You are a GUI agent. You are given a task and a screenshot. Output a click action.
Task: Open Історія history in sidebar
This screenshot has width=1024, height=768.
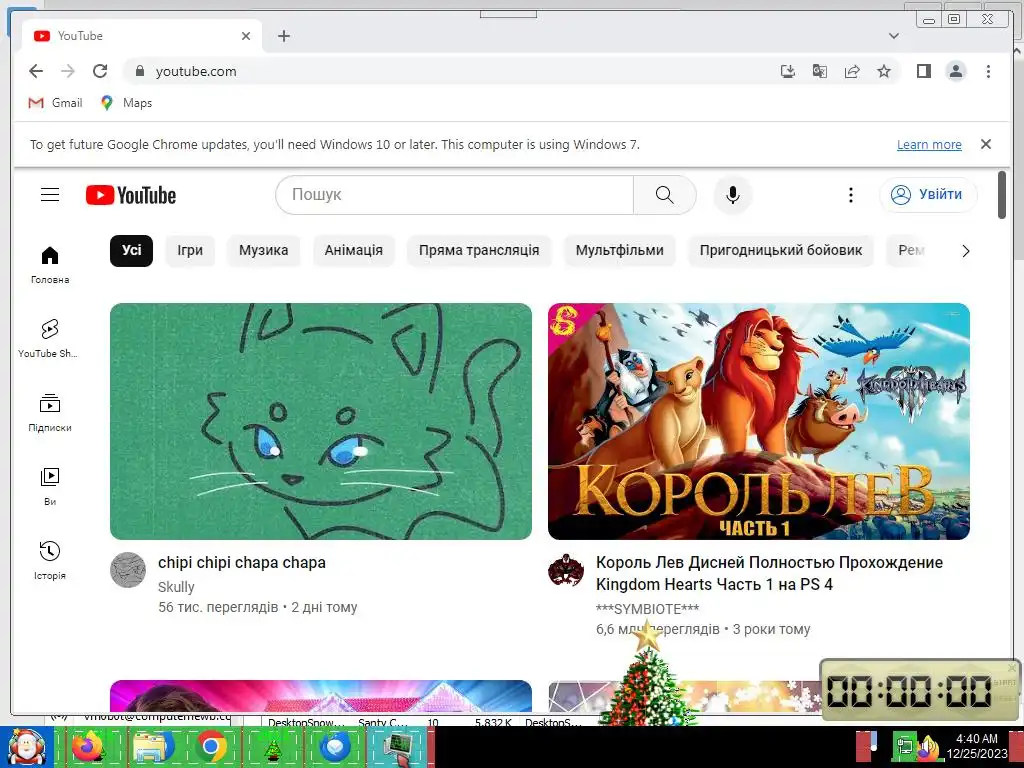pyautogui.click(x=50, y=560)
